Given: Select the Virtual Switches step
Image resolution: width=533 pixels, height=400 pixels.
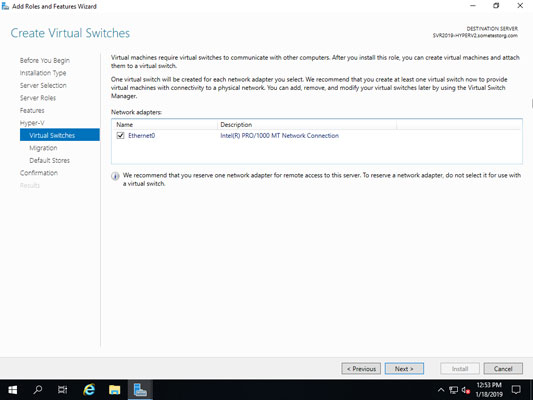Looking at the screenshot, I should pyautogui.click(x=60, y=135).
